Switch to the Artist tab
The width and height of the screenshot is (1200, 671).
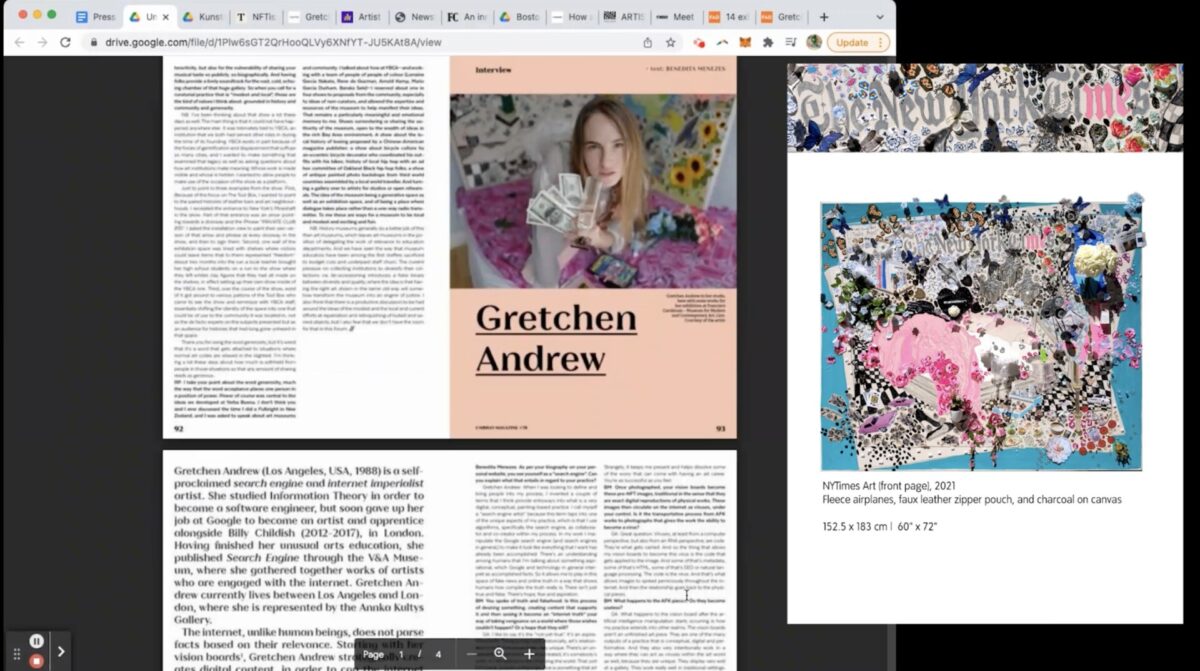[x=362, y=17]
